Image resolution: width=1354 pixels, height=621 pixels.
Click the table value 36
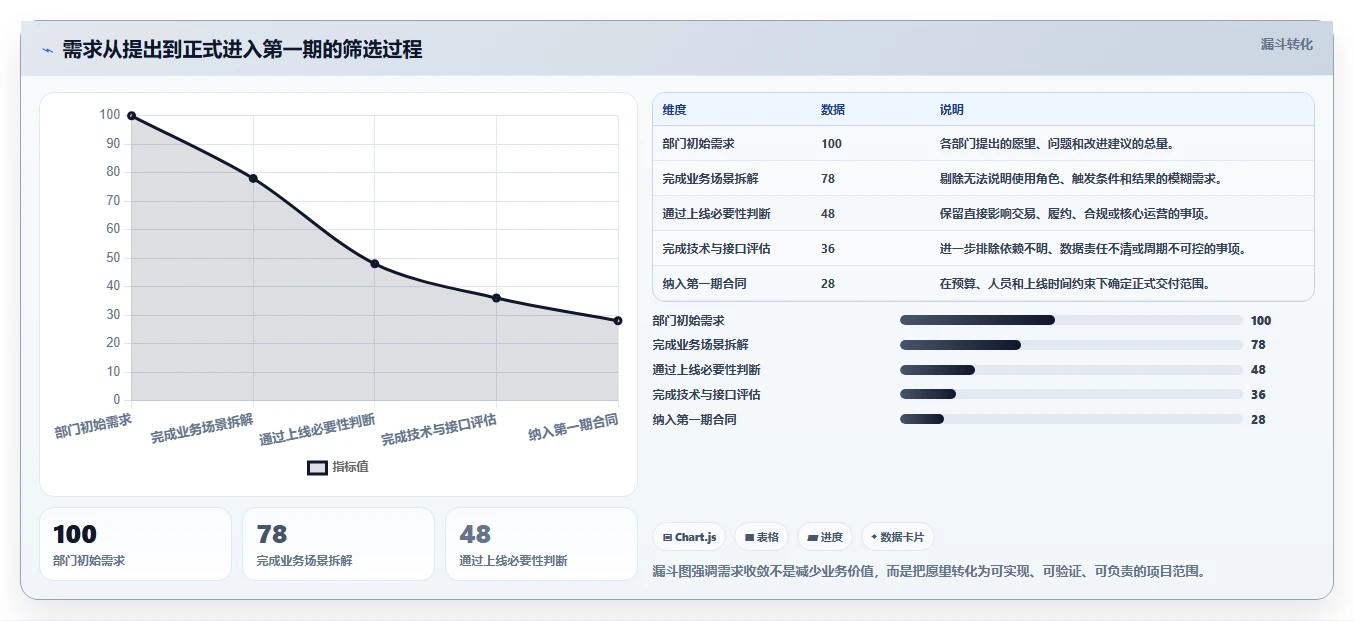click(828, 249)
